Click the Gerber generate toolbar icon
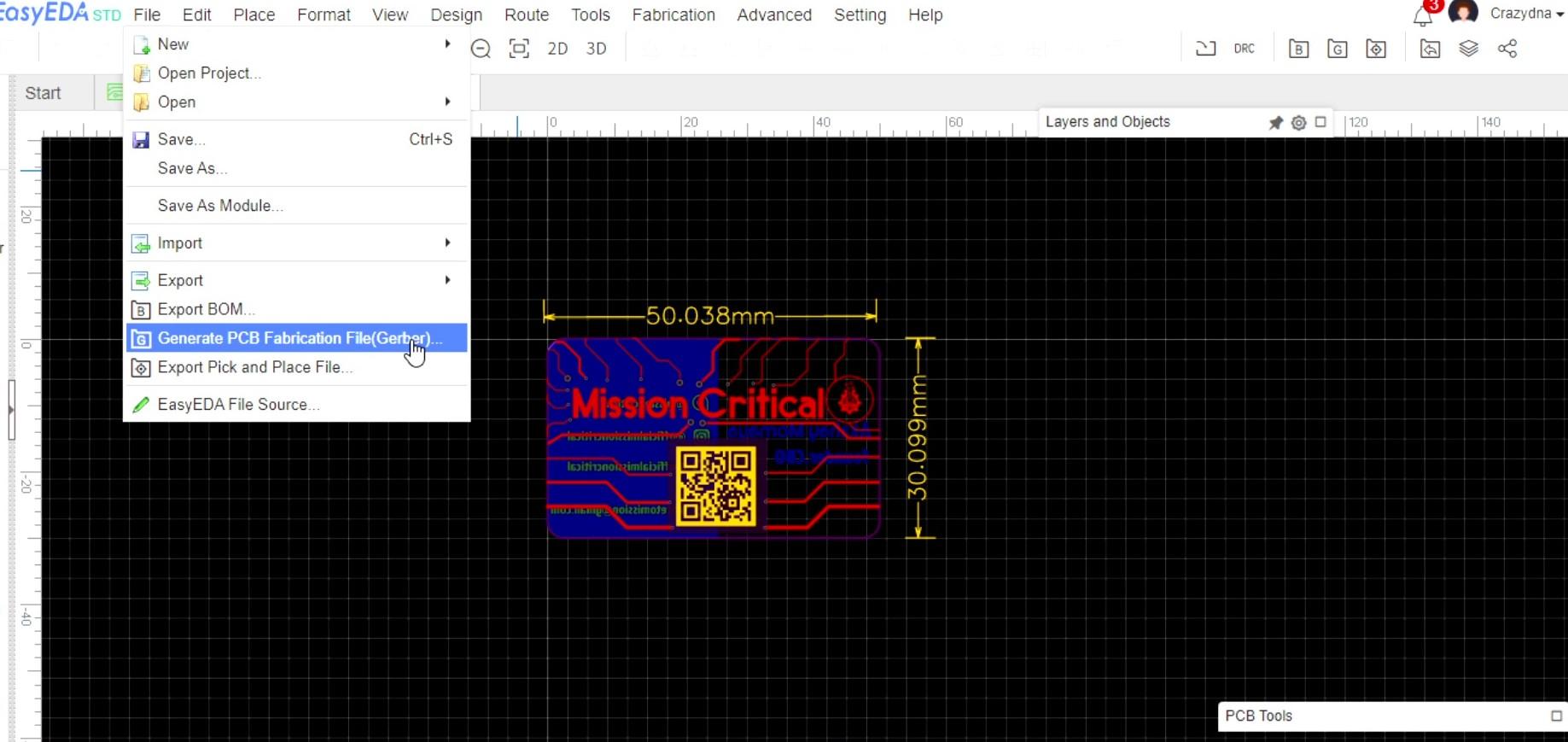The height and width of the screenshot is (742, 1568). pyautogui.click(x=1338, y=49)
